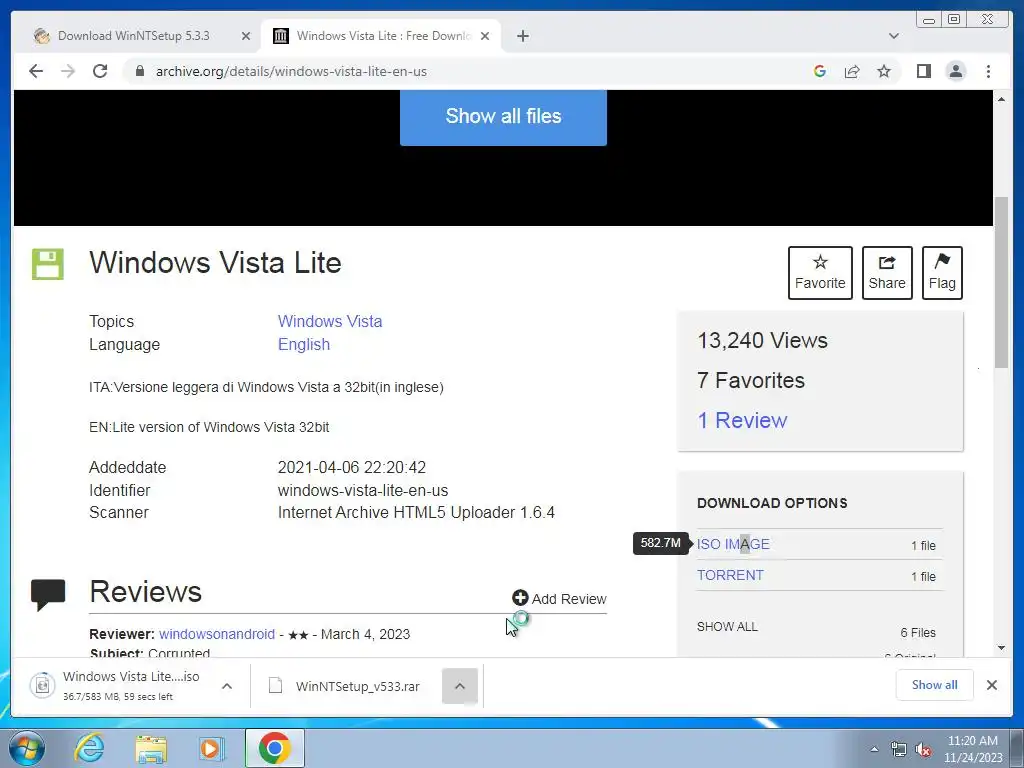Click the lock icon in address bar
Viewport: 1024px width, 768px height.
[139, 71]
